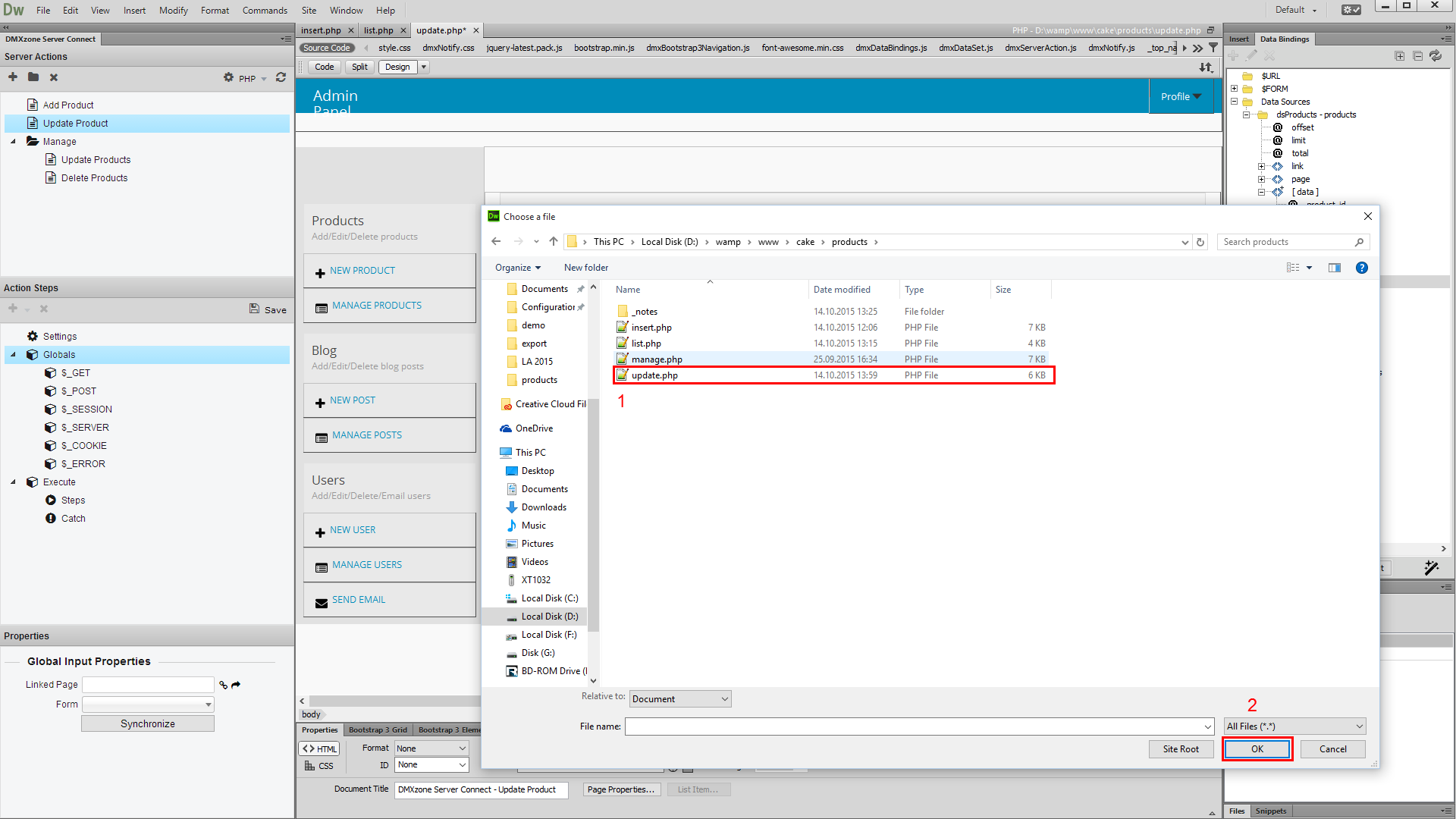Switch to Split view
The image size is (1456, 819).
[x=359, y=67]
